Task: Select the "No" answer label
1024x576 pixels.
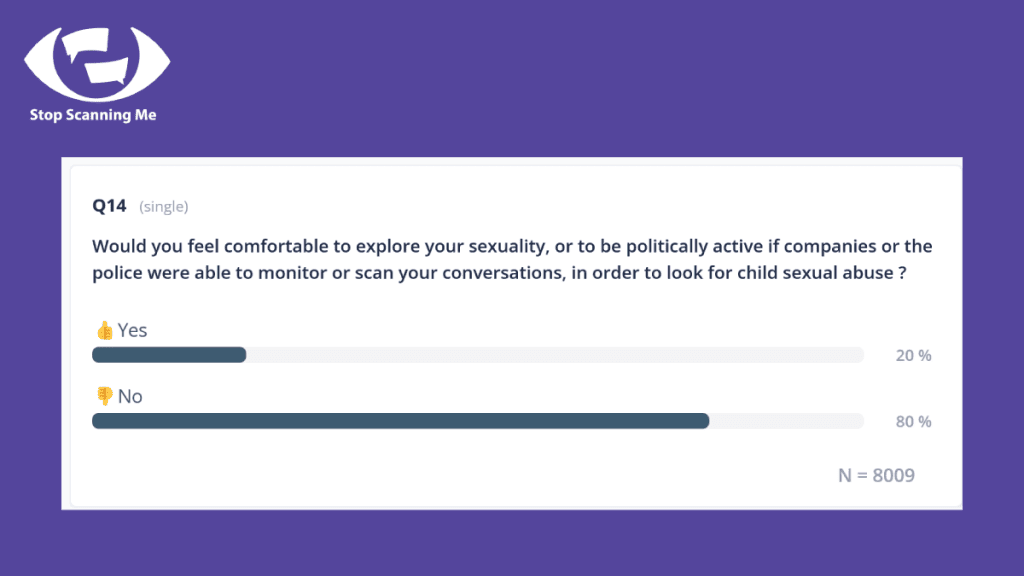Action: click(130, 396)
